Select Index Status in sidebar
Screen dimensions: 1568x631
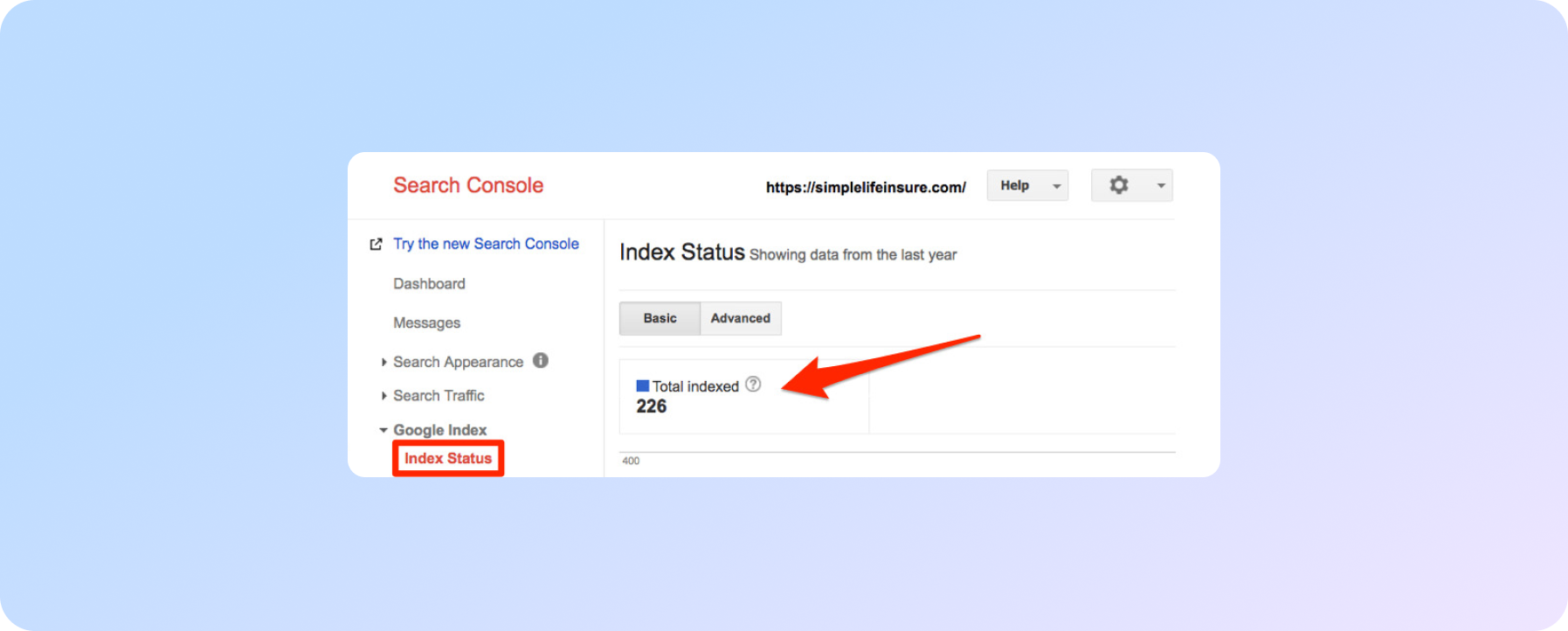click(448, 458)
